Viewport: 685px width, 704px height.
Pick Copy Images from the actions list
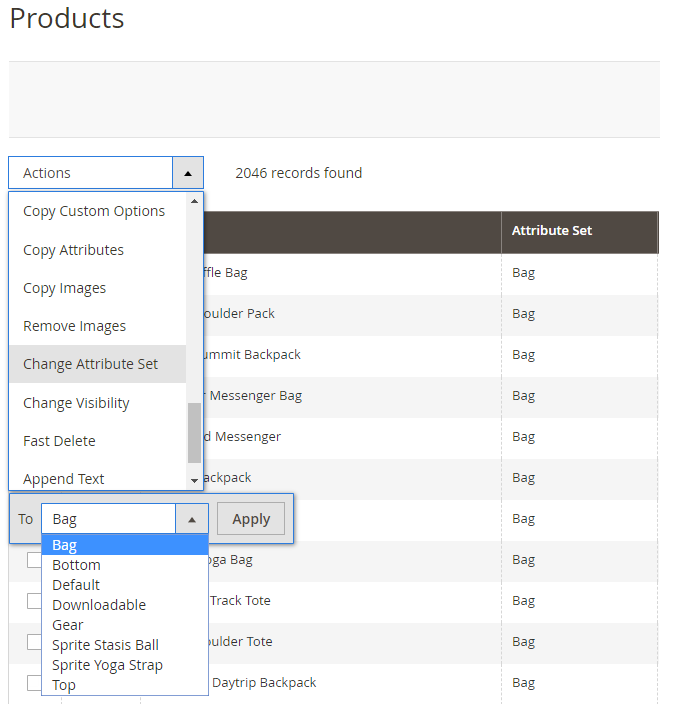pos(65,288)
